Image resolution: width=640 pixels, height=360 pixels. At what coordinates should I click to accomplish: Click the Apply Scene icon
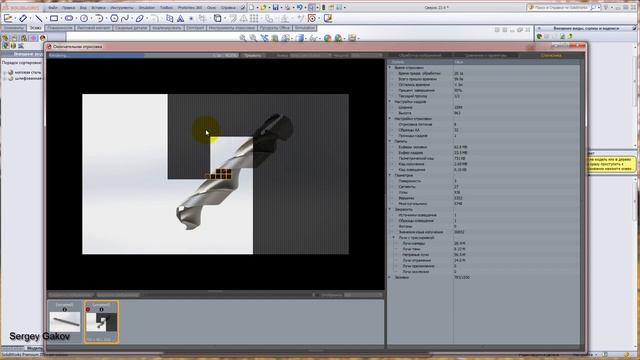[338, 38]
